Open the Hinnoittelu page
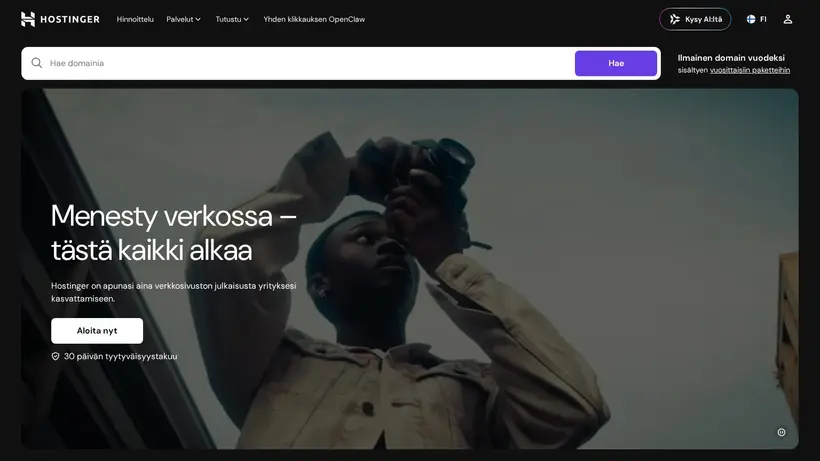Screen dimensions: 820x461 point(135,19)
